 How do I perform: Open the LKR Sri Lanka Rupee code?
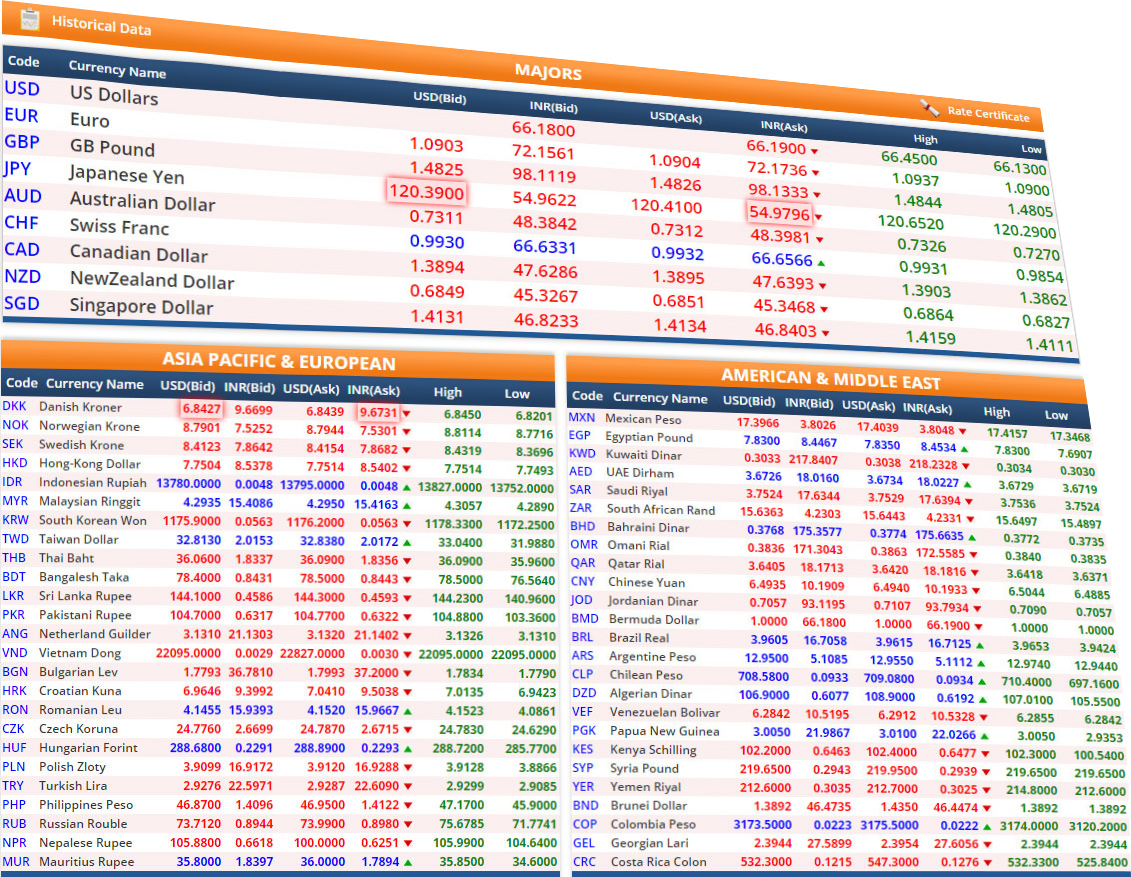(14, 596)
